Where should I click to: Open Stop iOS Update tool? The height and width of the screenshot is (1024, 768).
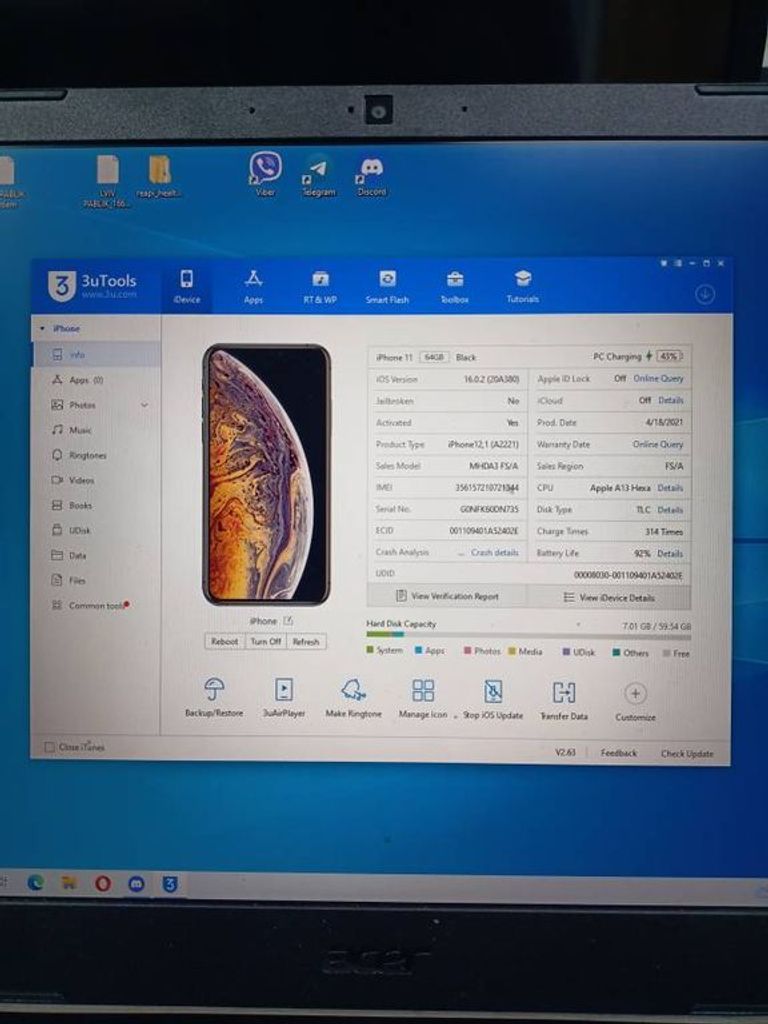(493, 699)
